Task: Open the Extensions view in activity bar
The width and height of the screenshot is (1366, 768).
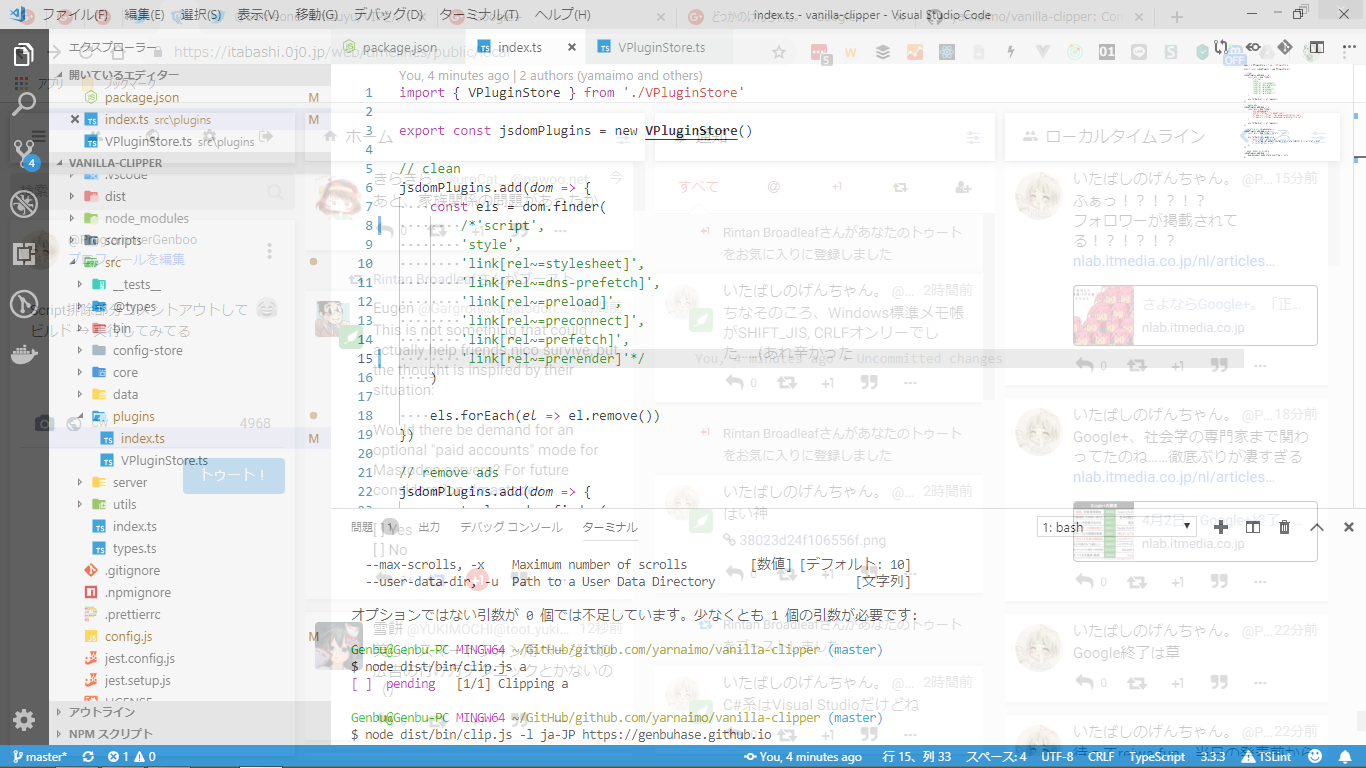Action: (x=24, y=254)
